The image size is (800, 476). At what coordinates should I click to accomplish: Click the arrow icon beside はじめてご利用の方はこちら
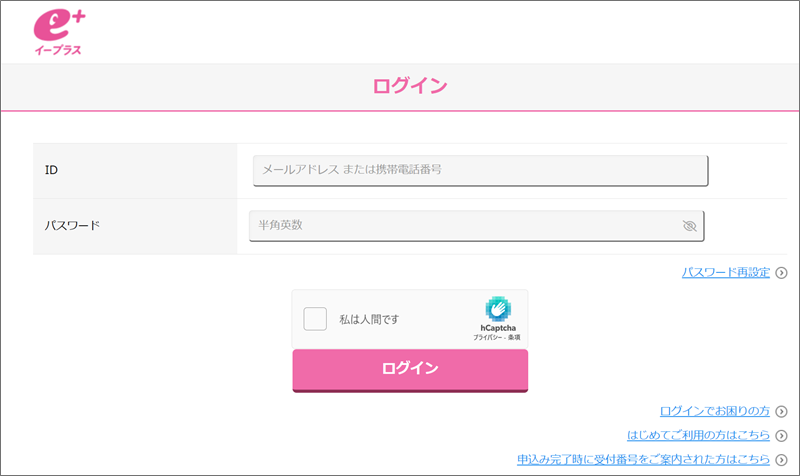coord(781,436)
